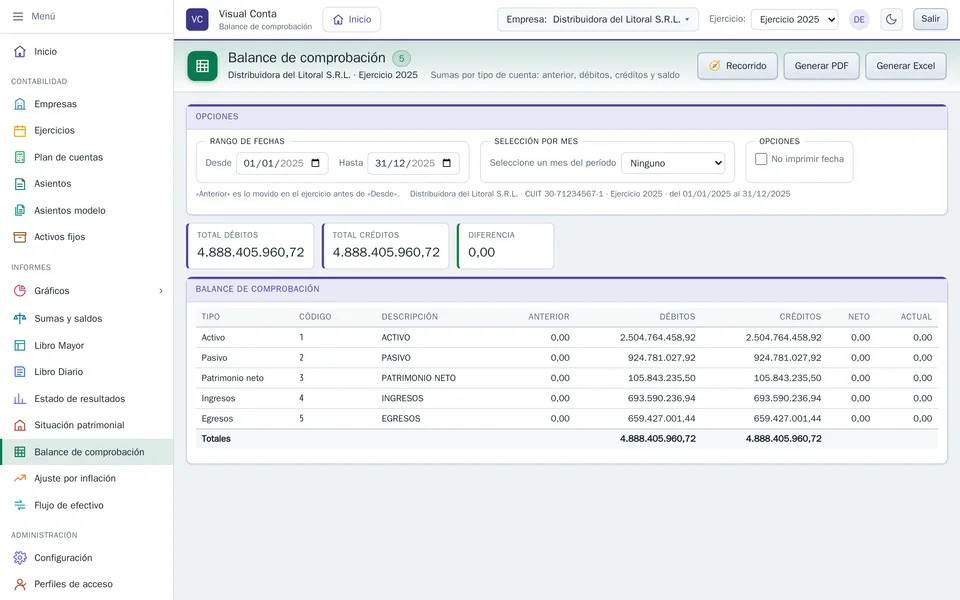
Task: Click the Asientos modelo icon
Action: point(20,211)
